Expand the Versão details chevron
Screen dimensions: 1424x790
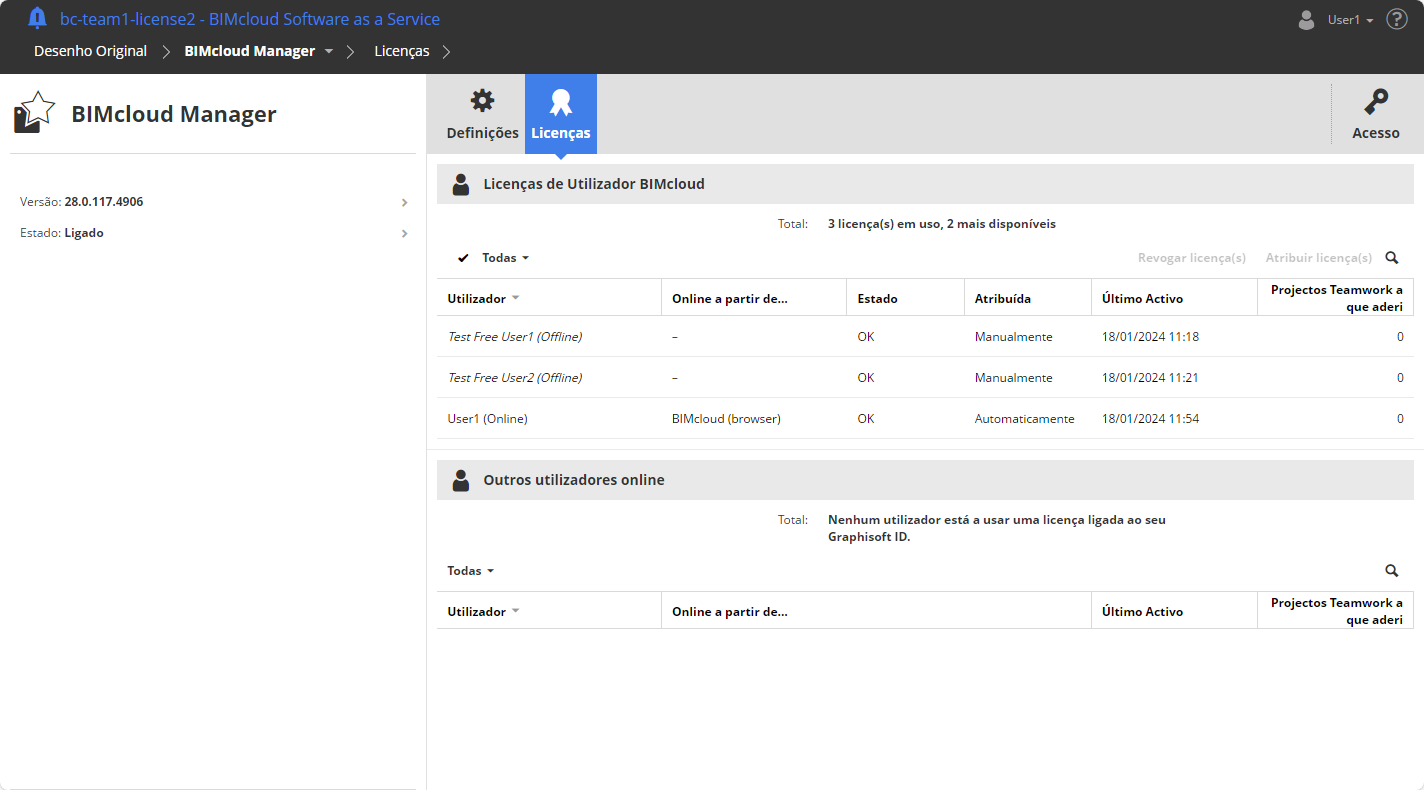tap(404, 202)
